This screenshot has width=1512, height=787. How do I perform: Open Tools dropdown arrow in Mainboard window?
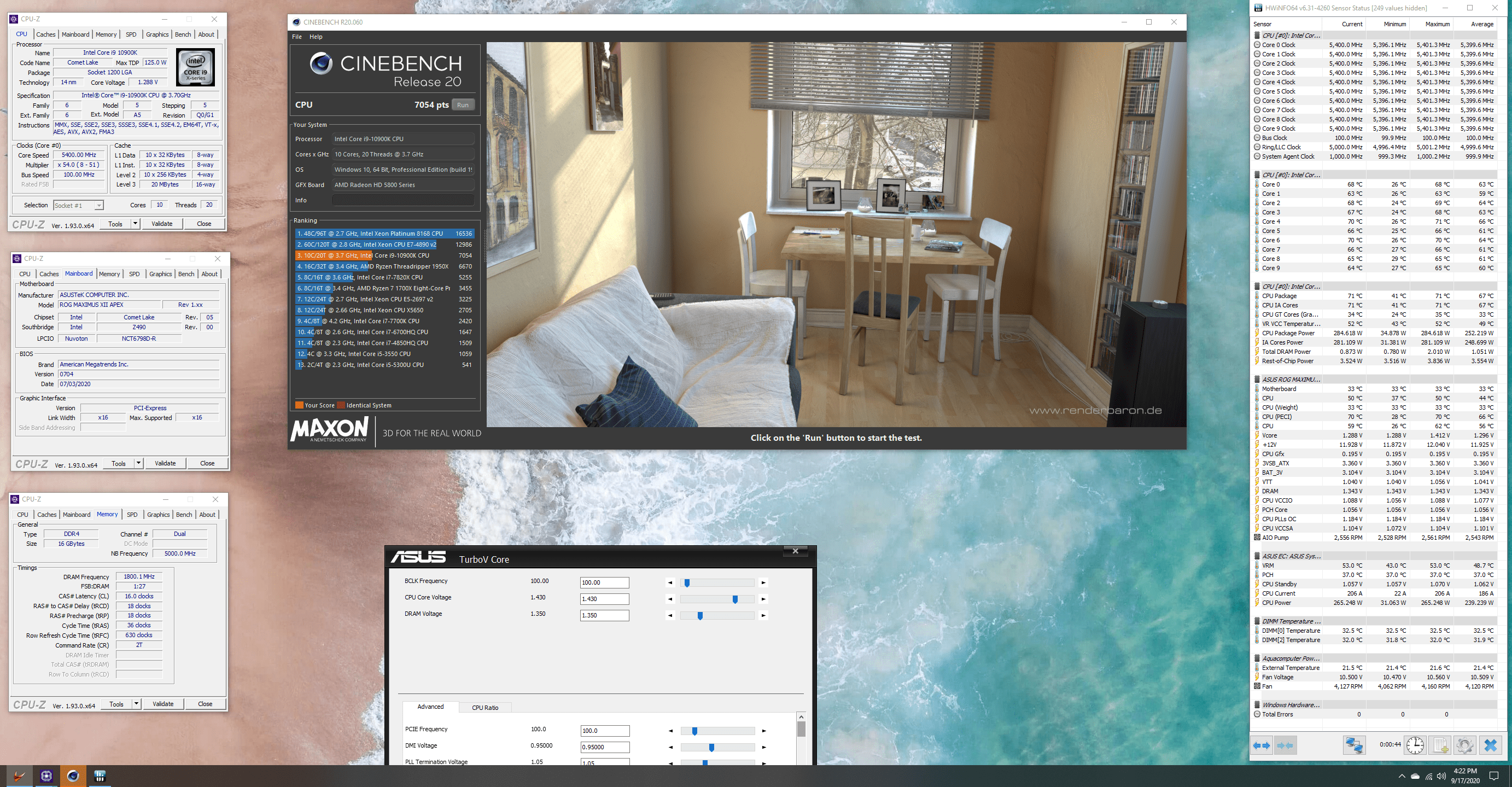pos(138,463)
